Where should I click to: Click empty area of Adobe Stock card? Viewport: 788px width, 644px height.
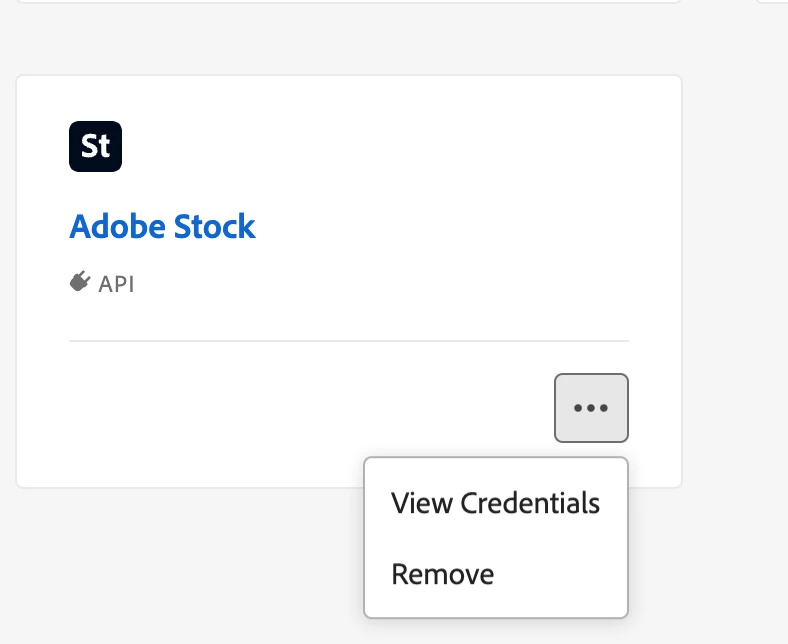point(400,180)
